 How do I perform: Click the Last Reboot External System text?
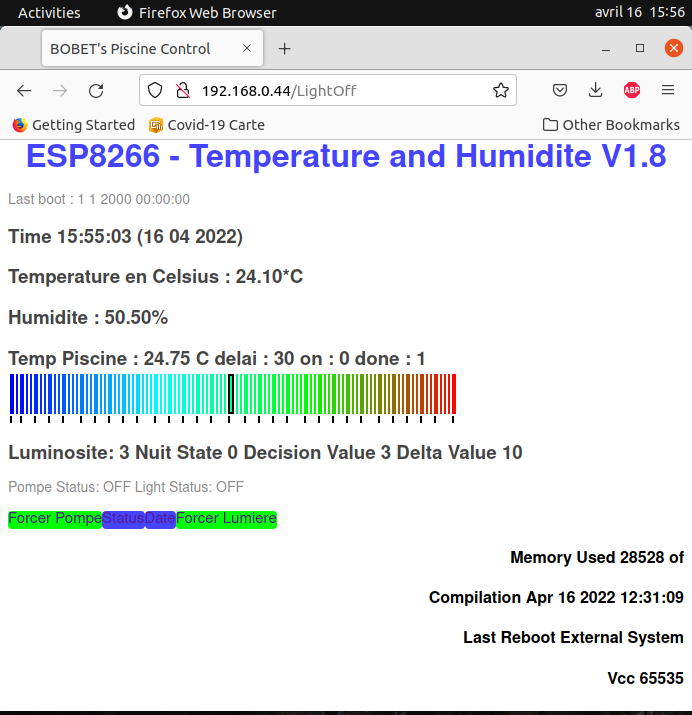pyautogui.click(x=573, y=637)
